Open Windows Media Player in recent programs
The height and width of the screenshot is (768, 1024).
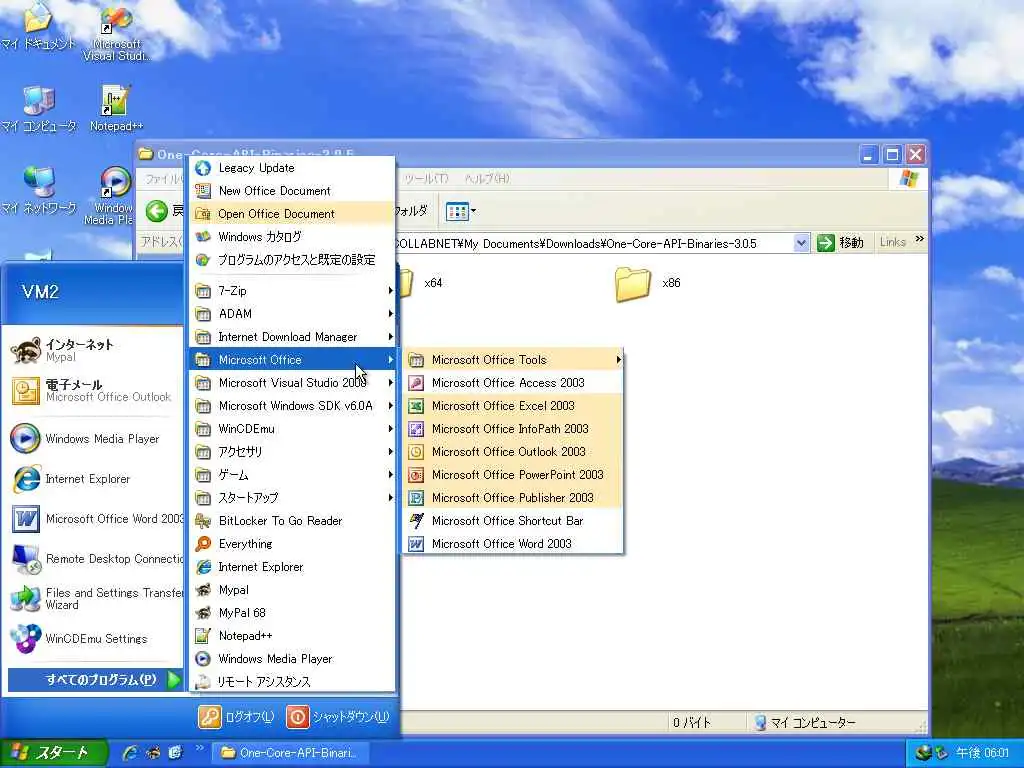pos(95,439)
